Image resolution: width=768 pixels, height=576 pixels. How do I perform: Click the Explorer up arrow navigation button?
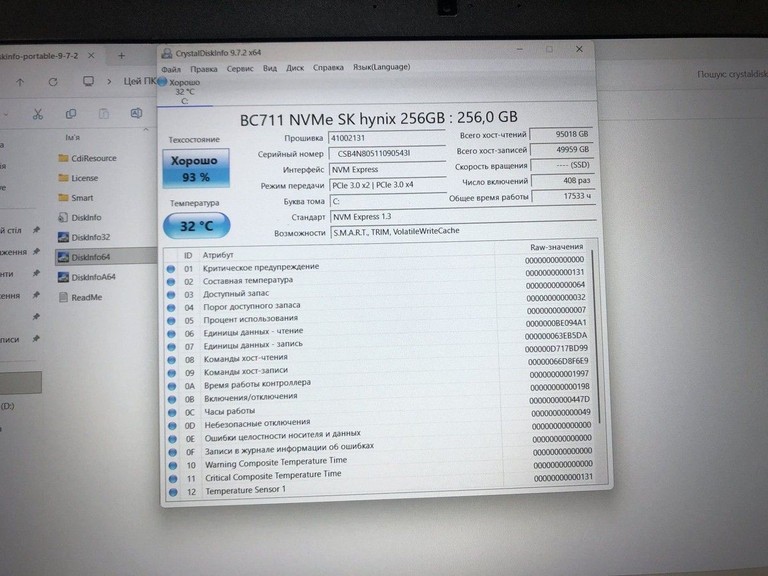[x=20, y=82]
